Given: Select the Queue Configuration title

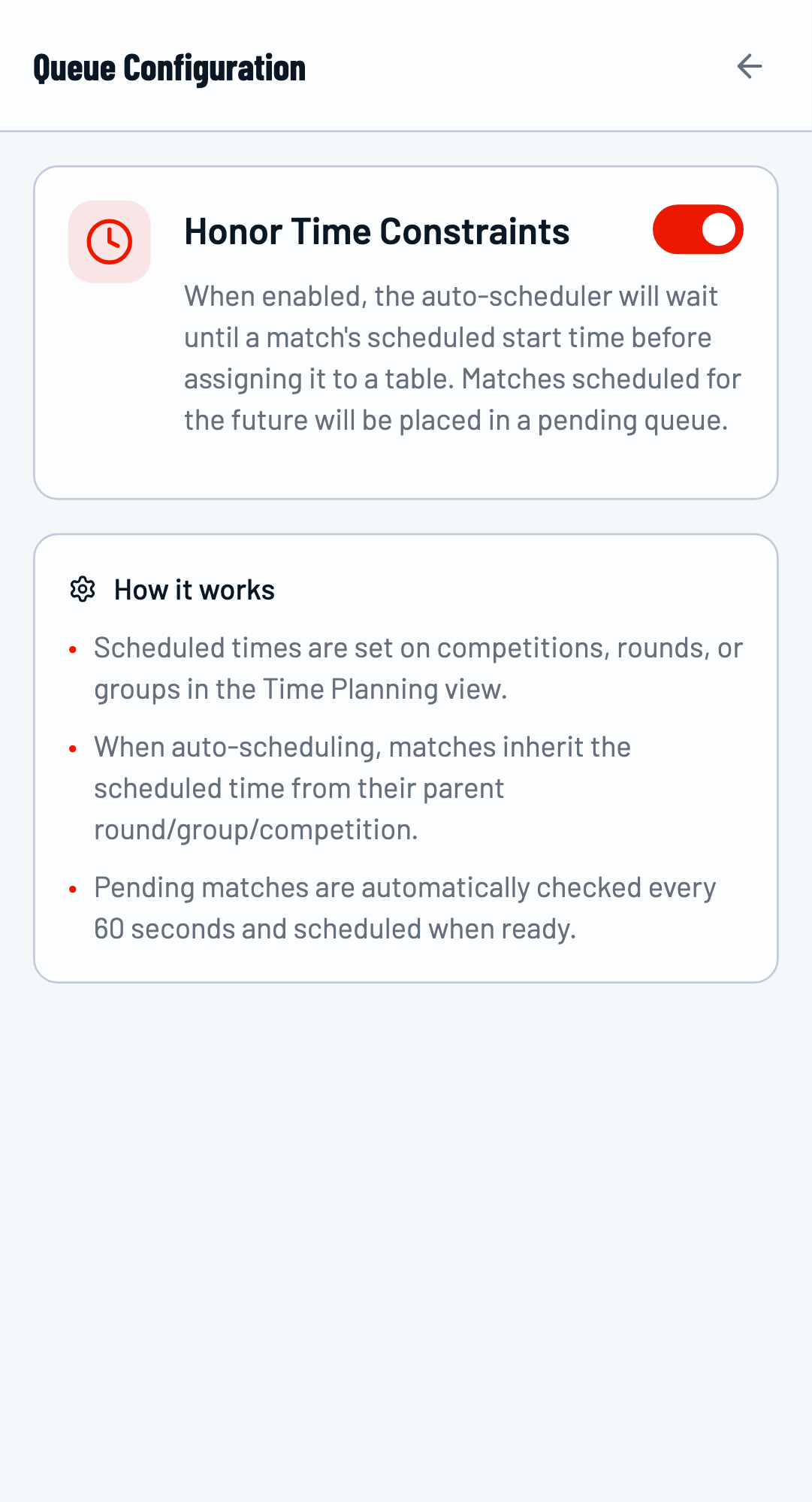Looking at the screenshot, I should point(169,67).
